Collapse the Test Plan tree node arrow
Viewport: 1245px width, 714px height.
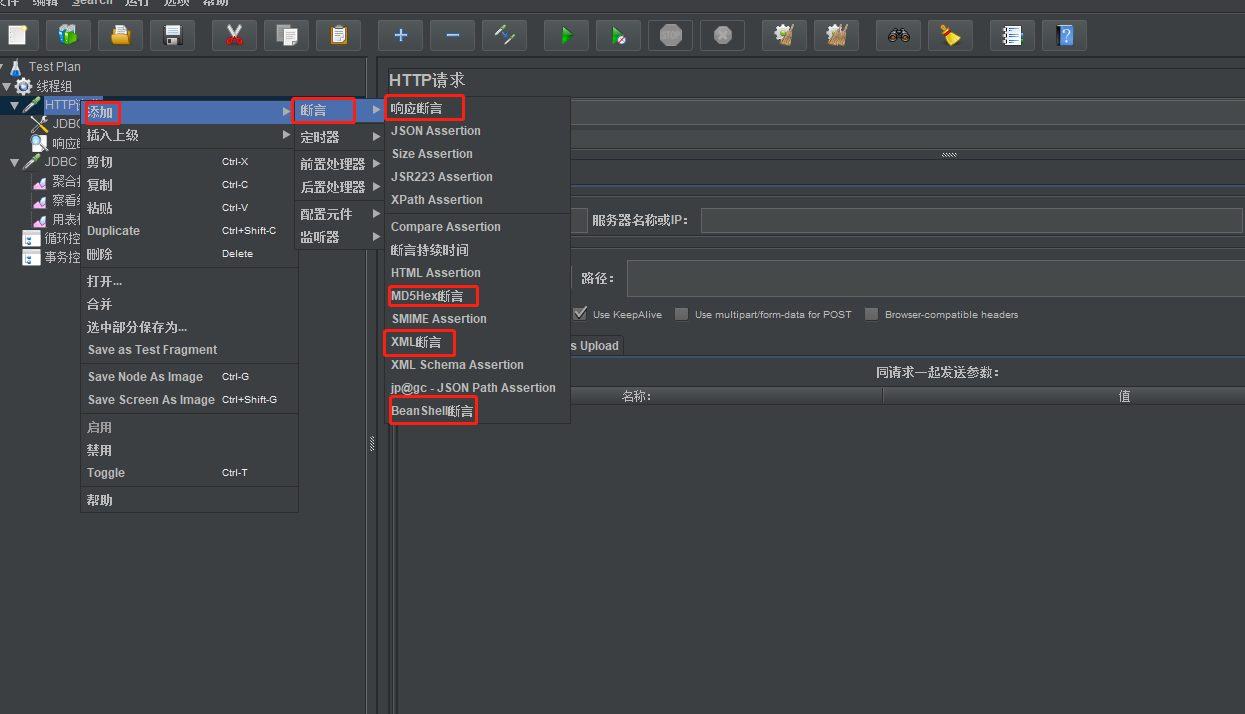[4, 67]
